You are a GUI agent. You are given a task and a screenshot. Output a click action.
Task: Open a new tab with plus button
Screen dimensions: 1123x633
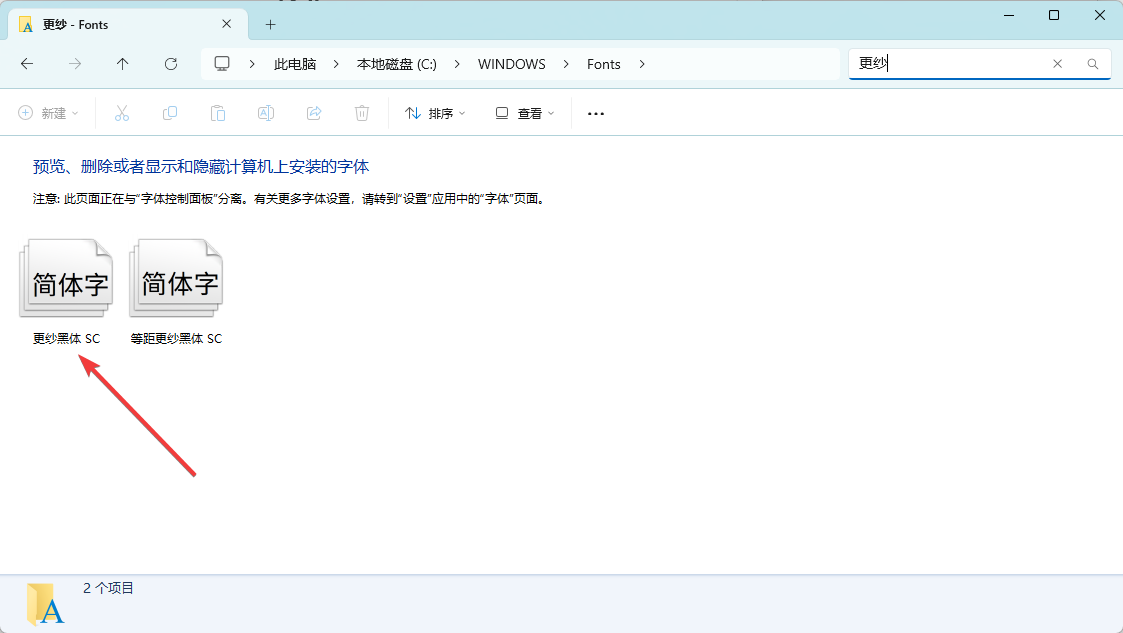(x=270, y=25)
